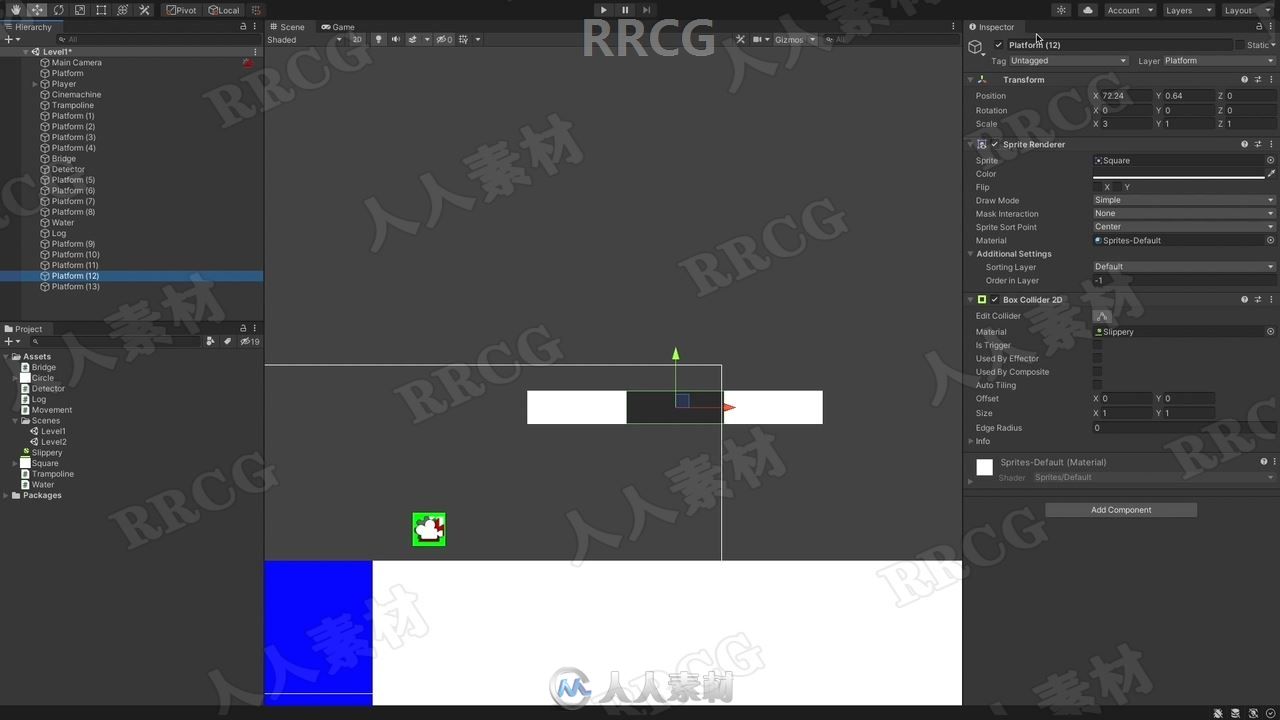Open Box Collider 2D context menu
The width and height of the screenshot is (1280, 720).
pos(1271,299)
